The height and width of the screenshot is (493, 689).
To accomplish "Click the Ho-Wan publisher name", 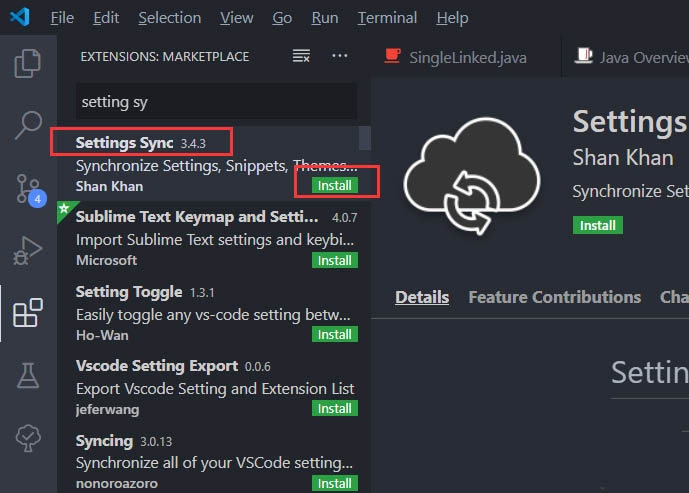I will pos(102,335).
